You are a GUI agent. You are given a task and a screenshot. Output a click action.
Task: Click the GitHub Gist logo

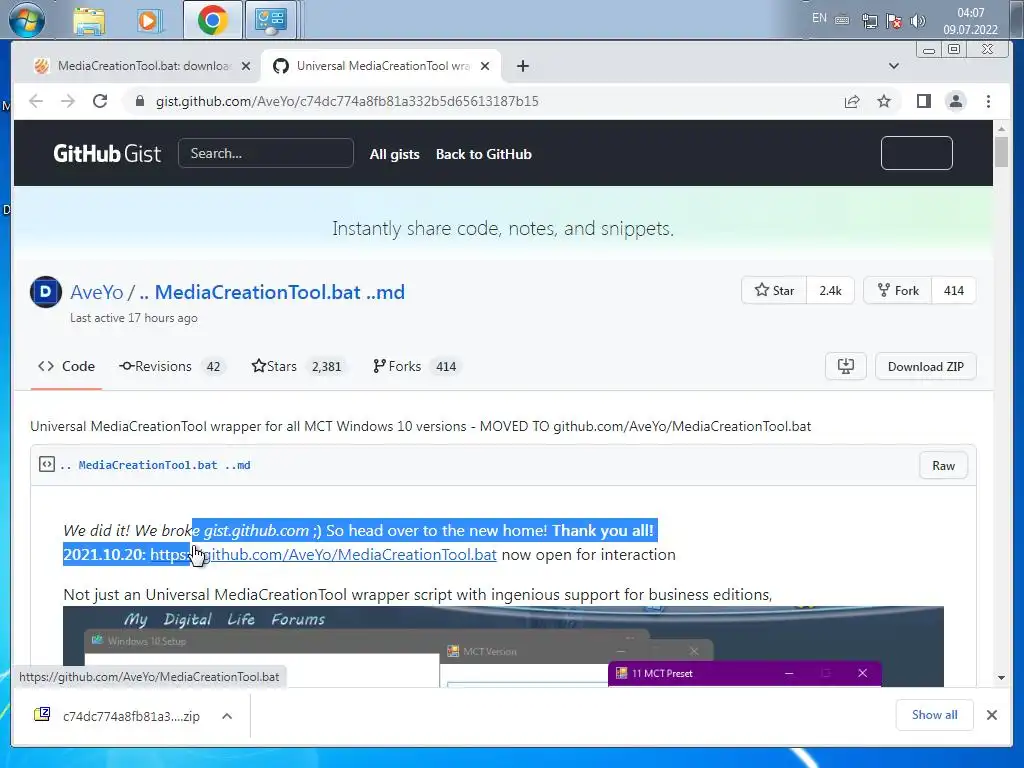(107, 153)
